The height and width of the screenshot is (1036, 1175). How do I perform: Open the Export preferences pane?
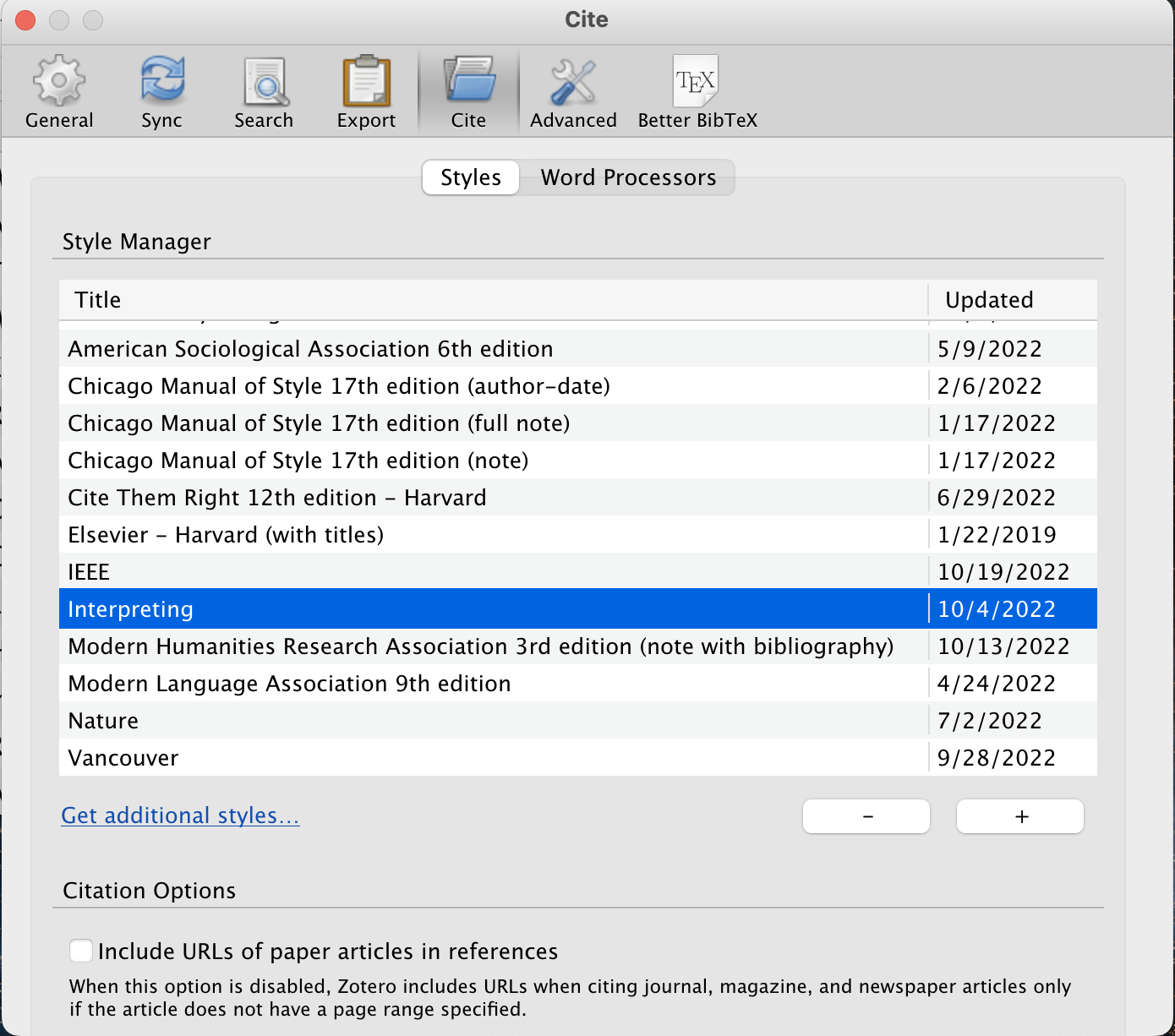[x=366, y=92]
